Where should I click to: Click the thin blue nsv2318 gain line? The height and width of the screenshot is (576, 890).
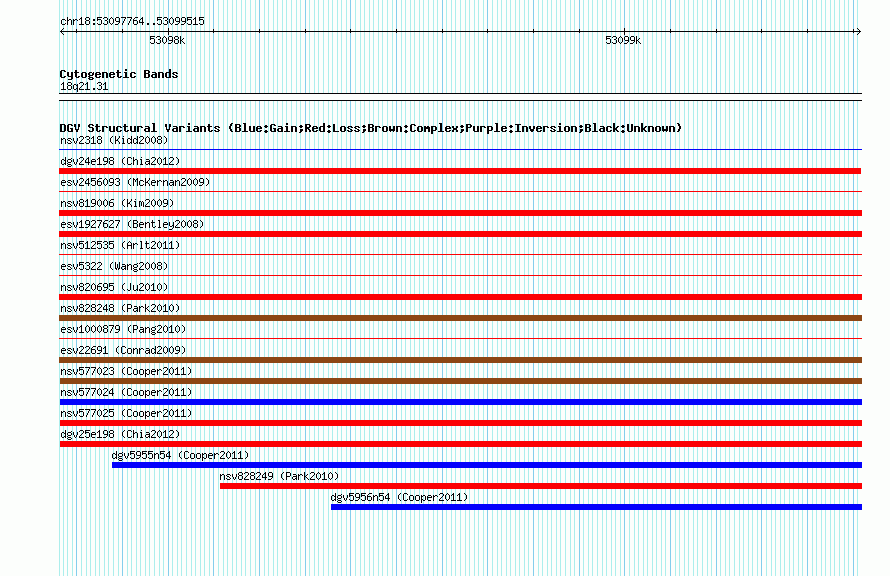pyautogui.click(x=460, y=150)
